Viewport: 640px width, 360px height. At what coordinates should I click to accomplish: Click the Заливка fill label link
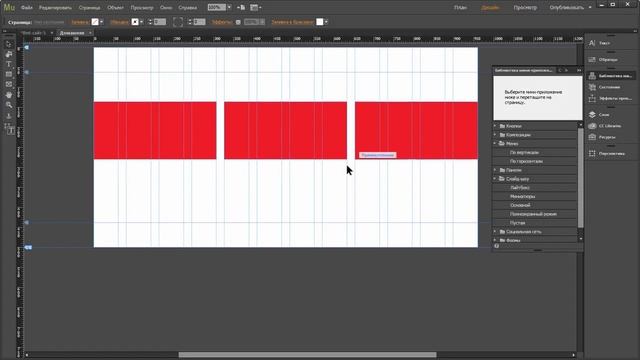[x=80, y=22]
